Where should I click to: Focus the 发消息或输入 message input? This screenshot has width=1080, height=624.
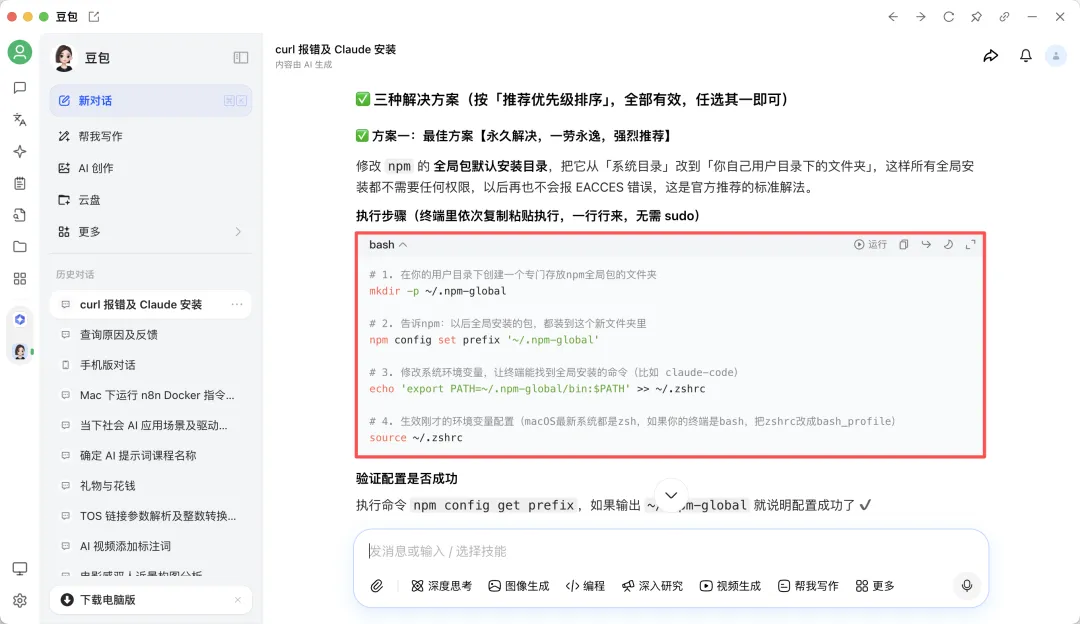(671, 551)
